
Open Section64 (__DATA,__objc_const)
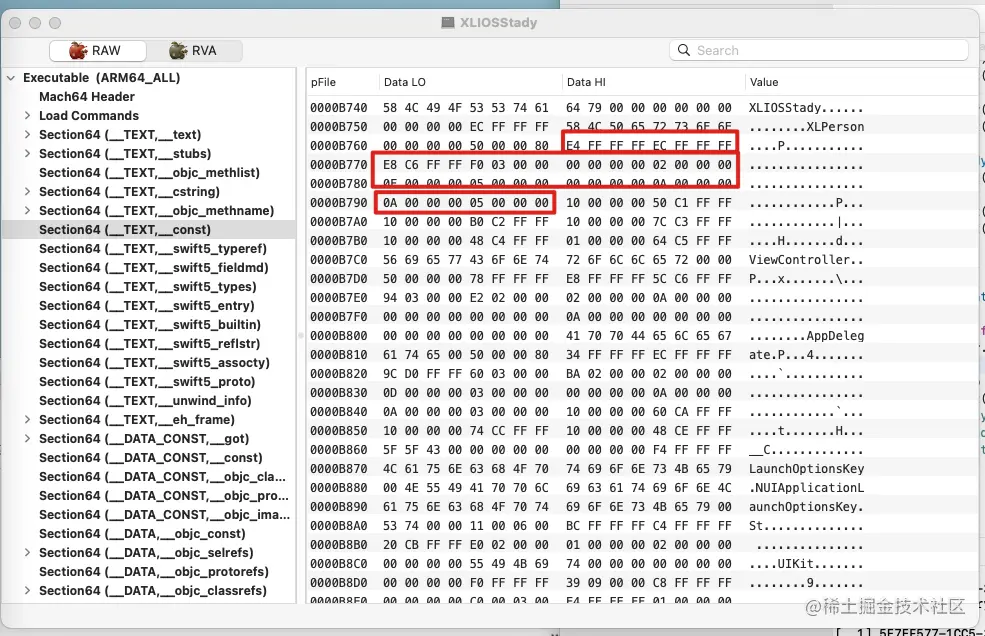click(x=142, y=534)
